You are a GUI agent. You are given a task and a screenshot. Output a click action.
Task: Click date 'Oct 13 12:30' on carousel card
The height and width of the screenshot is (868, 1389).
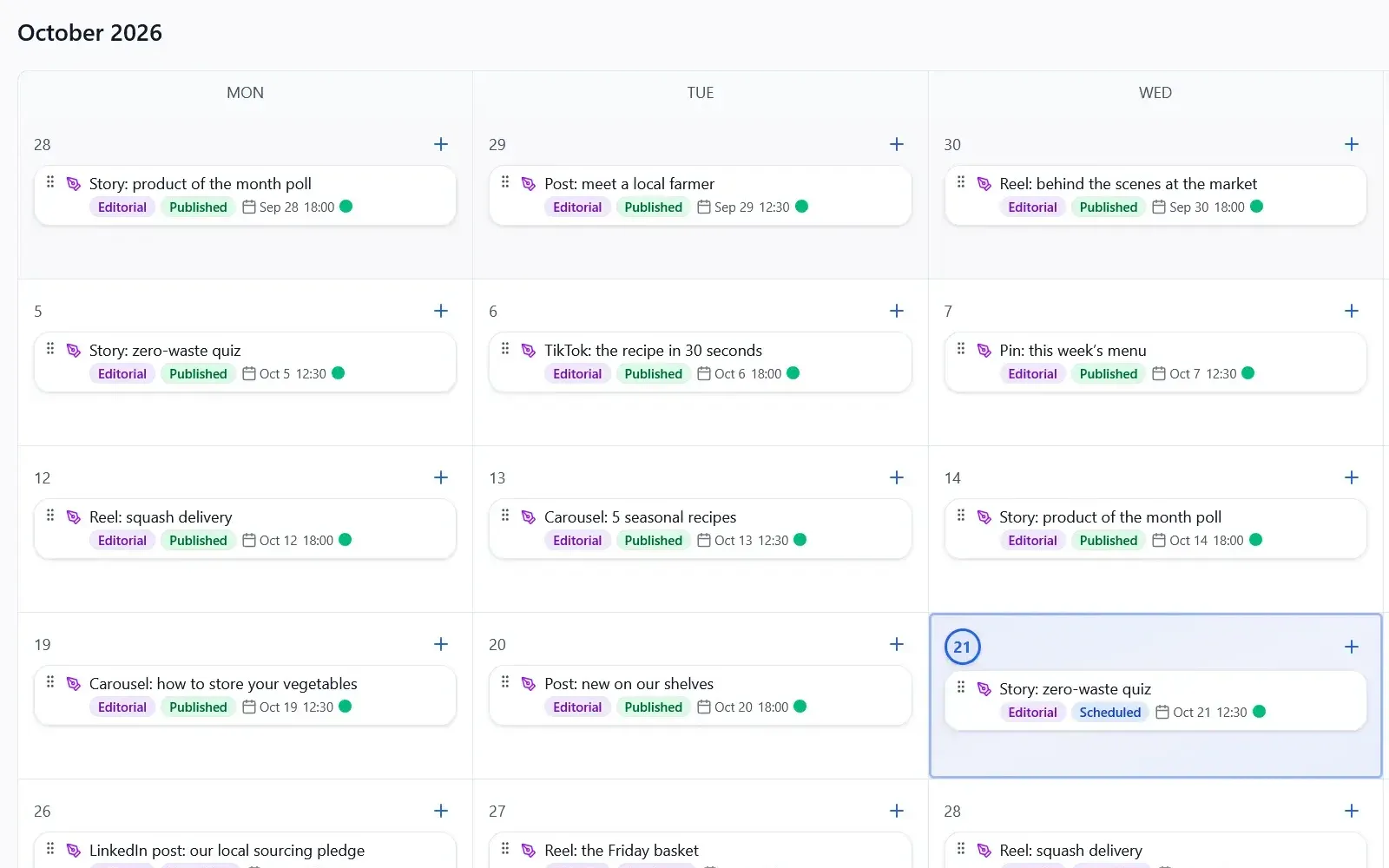click(x=752, y=540)
